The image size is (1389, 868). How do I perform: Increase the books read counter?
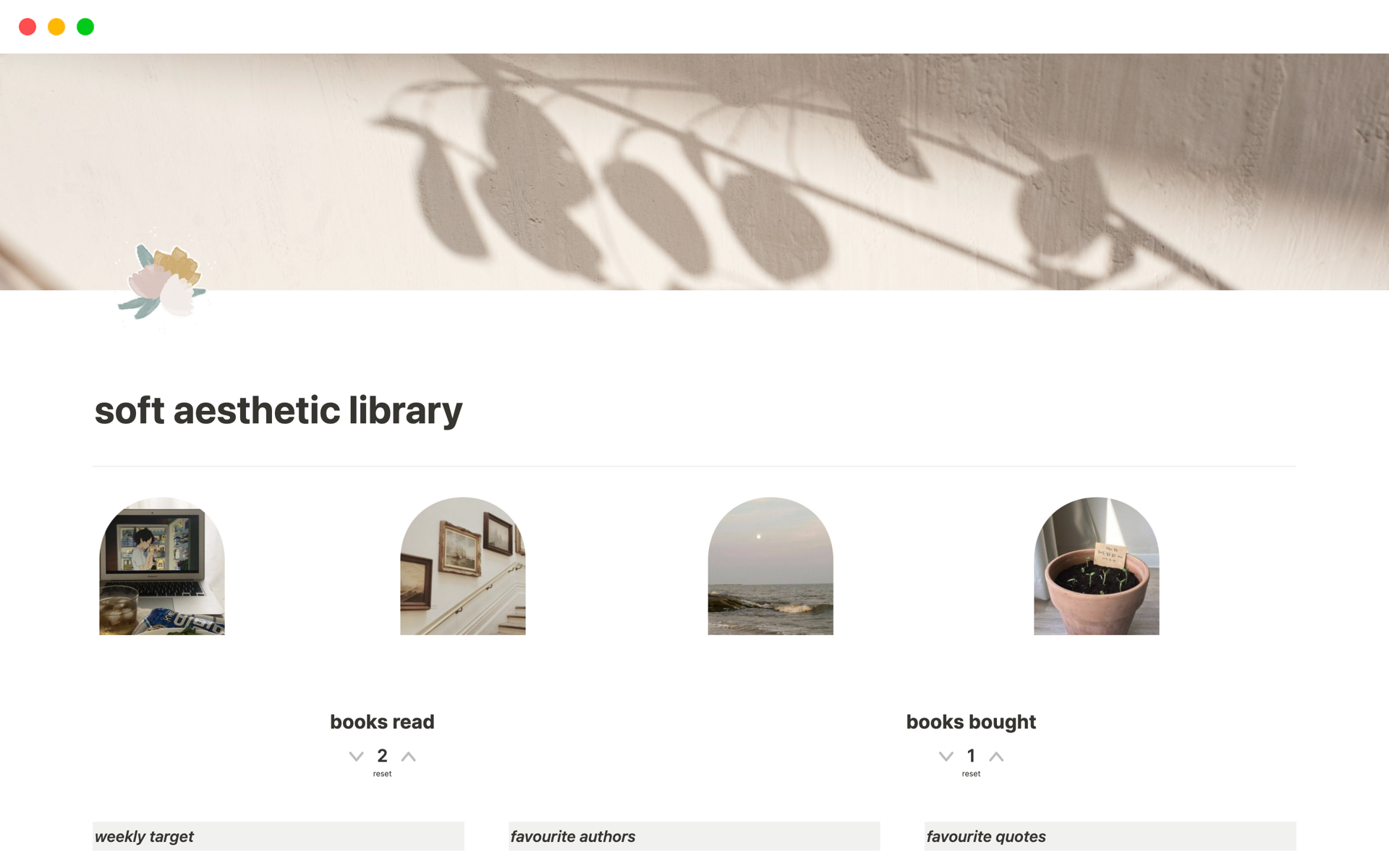coord(409,757)
